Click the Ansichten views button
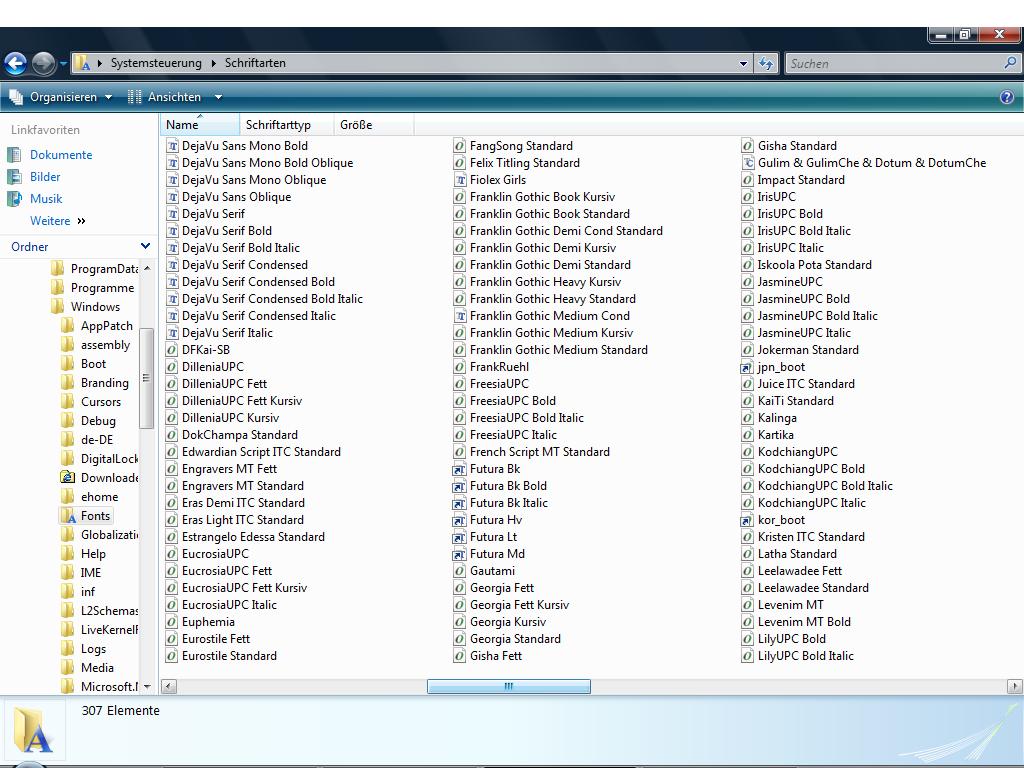This screenshot has width=1024, height=768. 167,97
